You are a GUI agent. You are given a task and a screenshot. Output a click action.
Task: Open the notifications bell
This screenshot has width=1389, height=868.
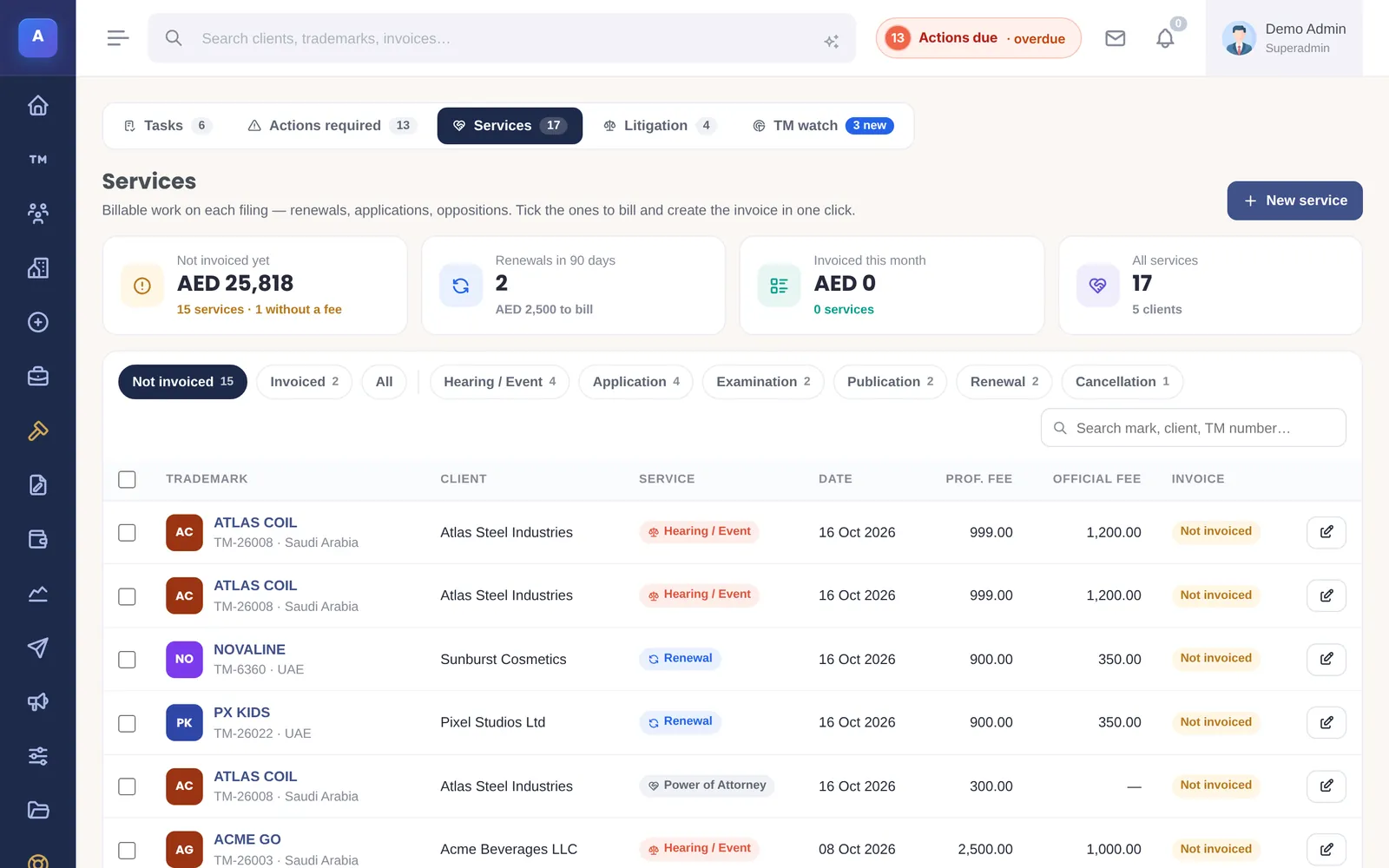tap(1165, 38)
